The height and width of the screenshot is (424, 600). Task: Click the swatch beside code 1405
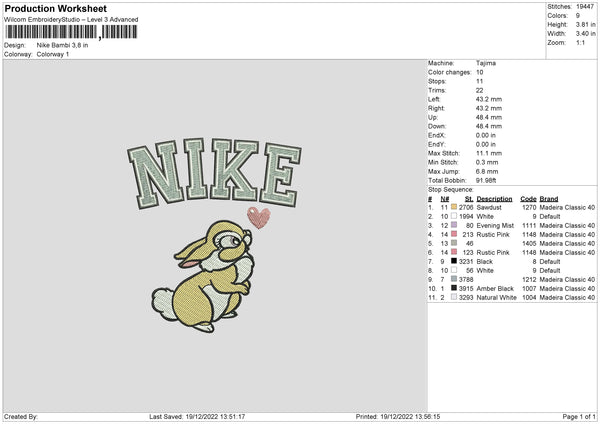tap(454, 243)
